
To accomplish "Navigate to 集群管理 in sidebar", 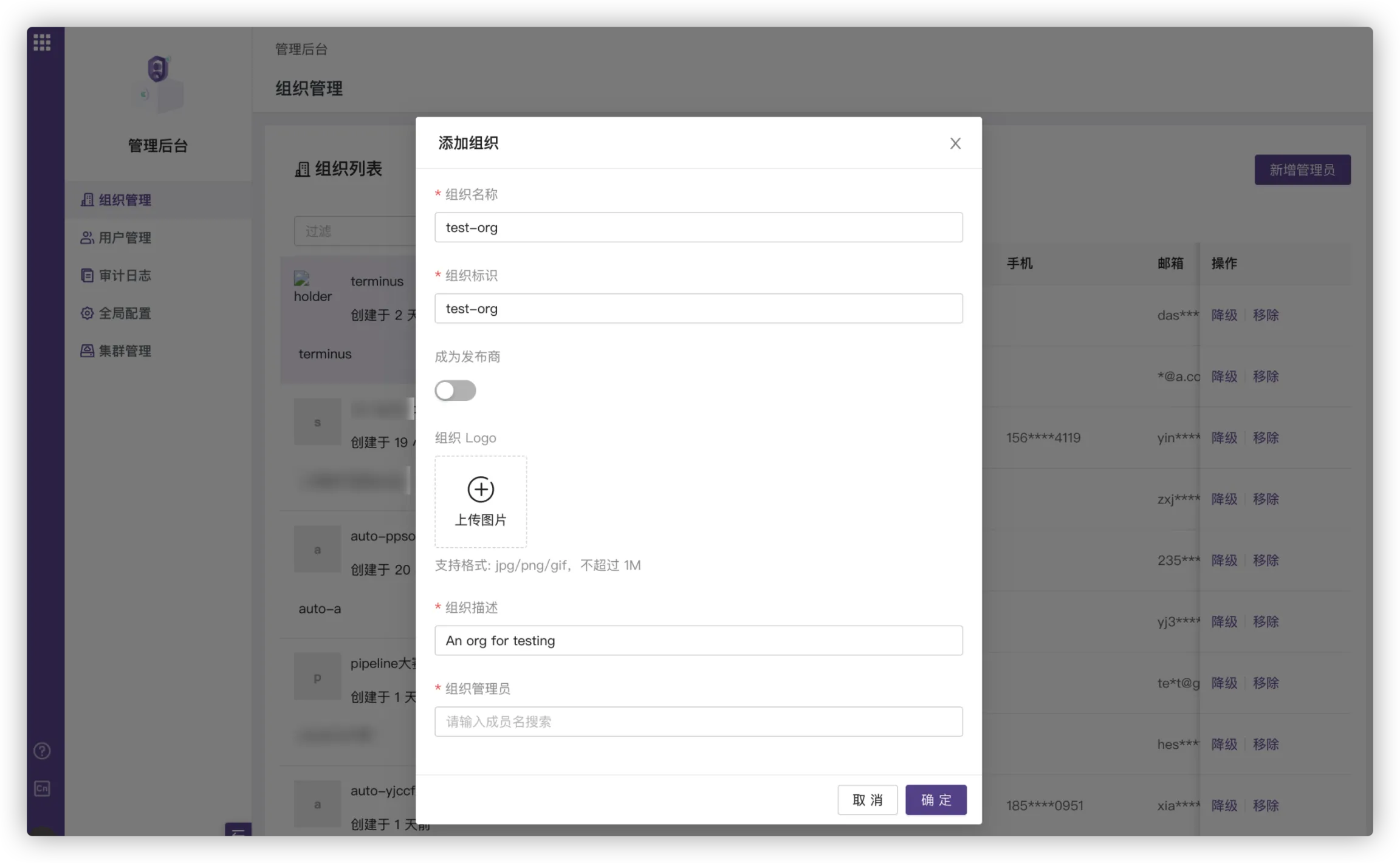I will (x=125, y=351).
